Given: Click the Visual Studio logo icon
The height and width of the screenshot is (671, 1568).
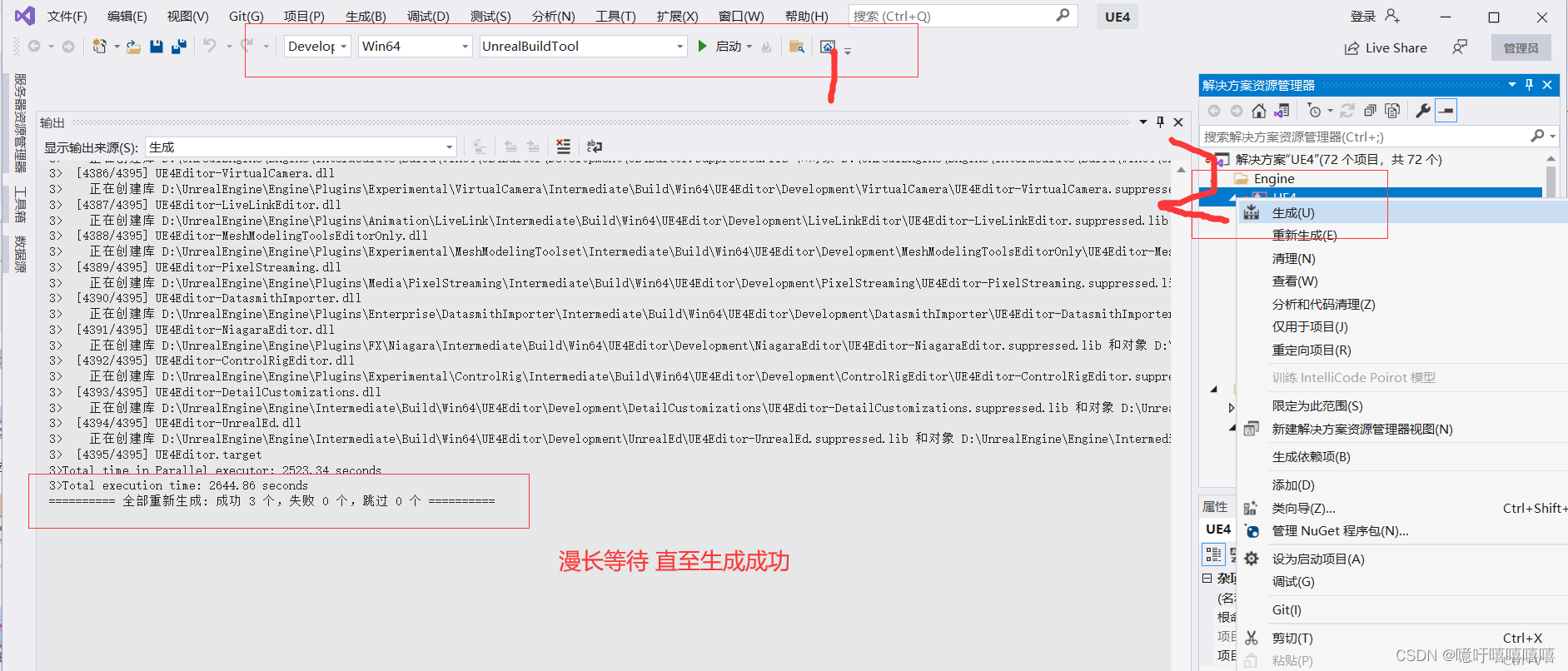Looking at the screenshot, I should [x=25, y=16].
